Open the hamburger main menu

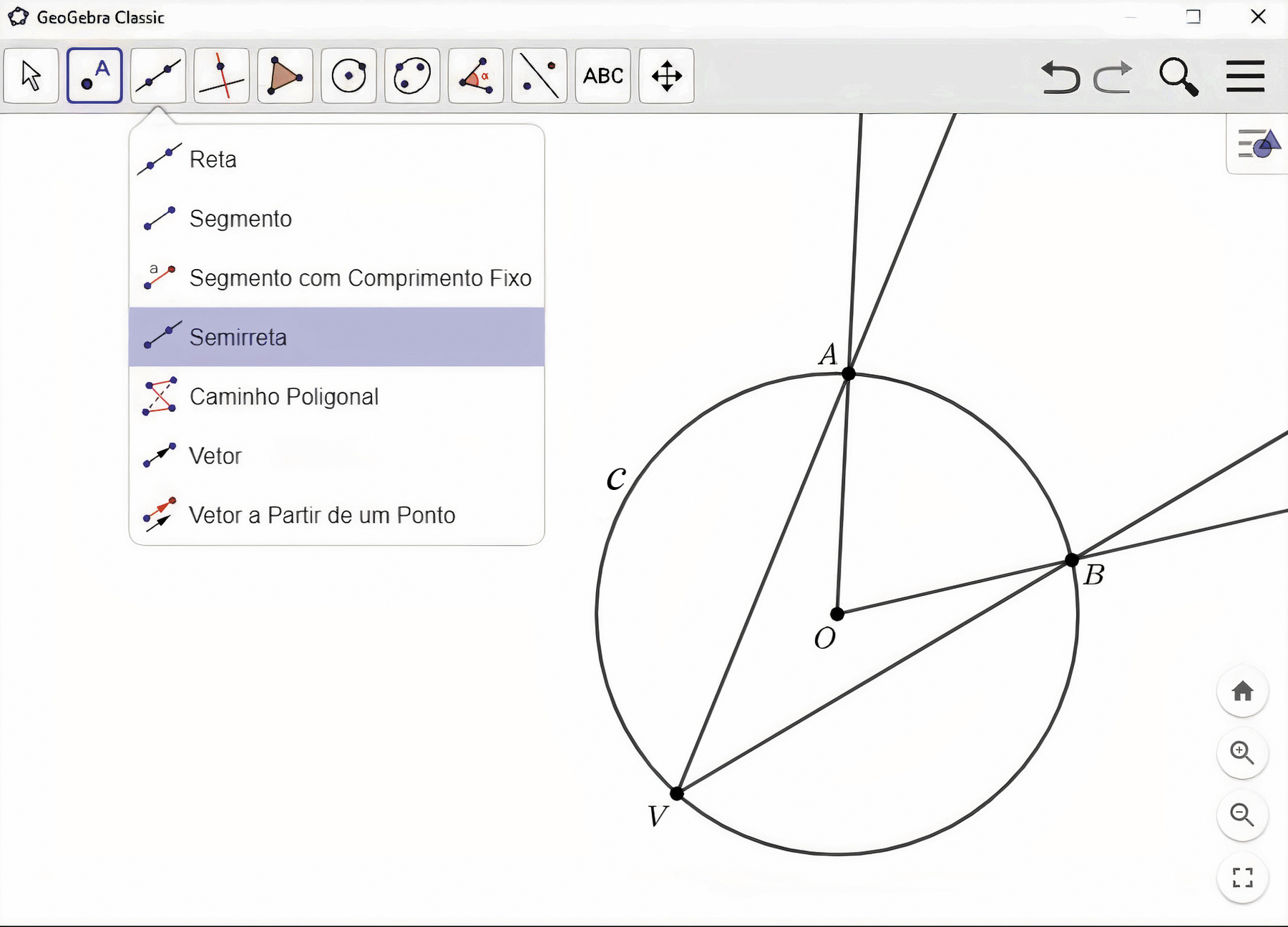click(x=1246, y=77)
